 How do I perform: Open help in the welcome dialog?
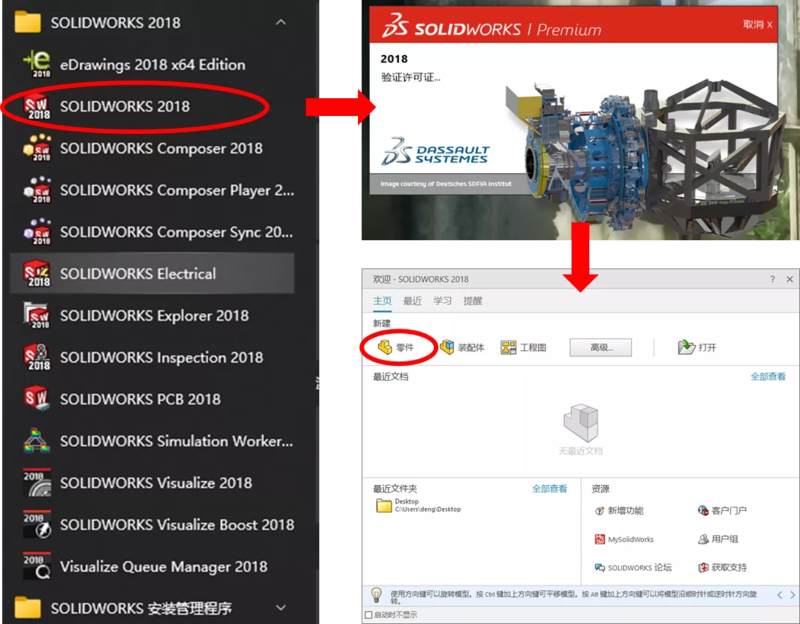772,279
